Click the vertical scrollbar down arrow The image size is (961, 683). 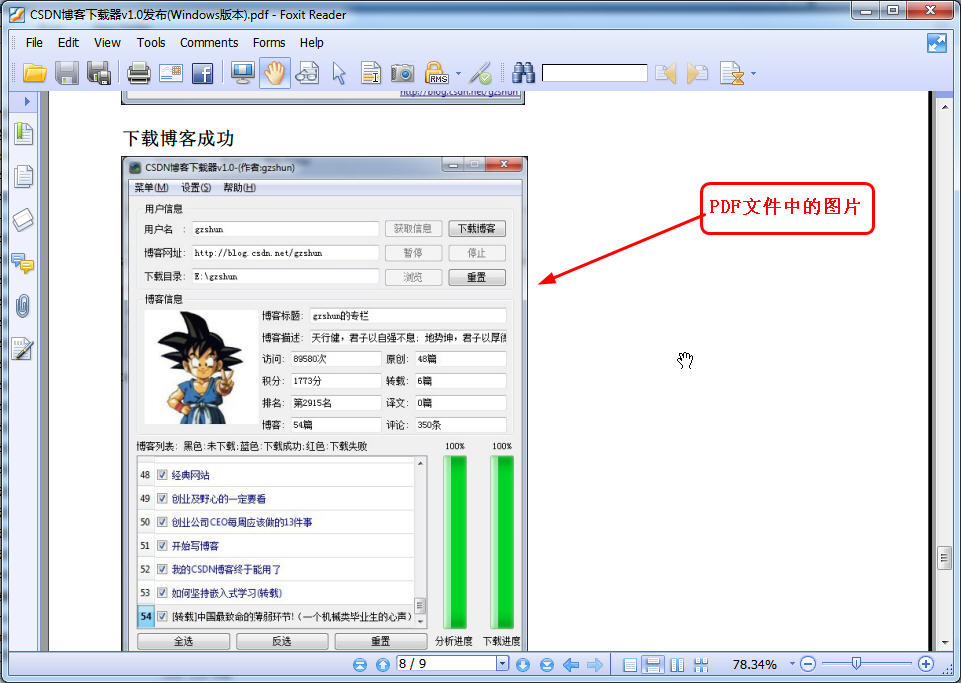click(x=944, y=643)
